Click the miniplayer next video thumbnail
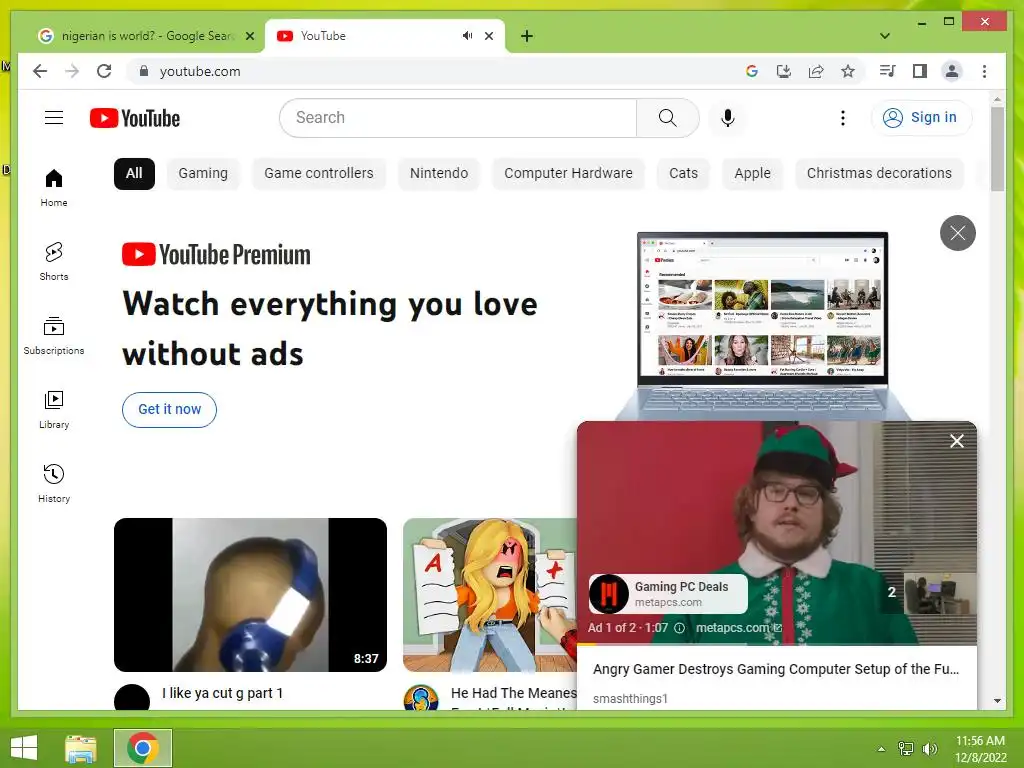 [x=939, y=593]
